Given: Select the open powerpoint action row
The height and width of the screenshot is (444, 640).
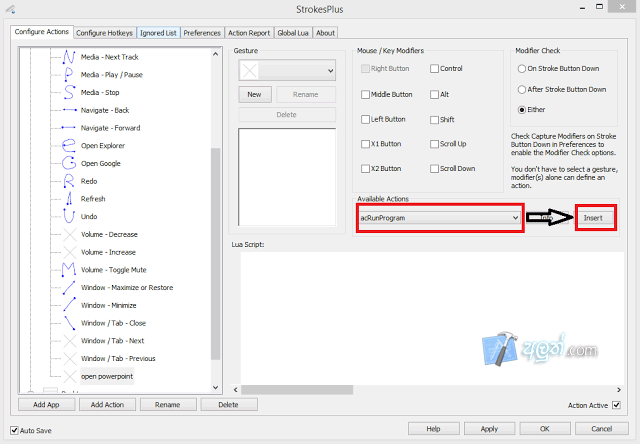Looking at the screenshot, I should [107, 376].
